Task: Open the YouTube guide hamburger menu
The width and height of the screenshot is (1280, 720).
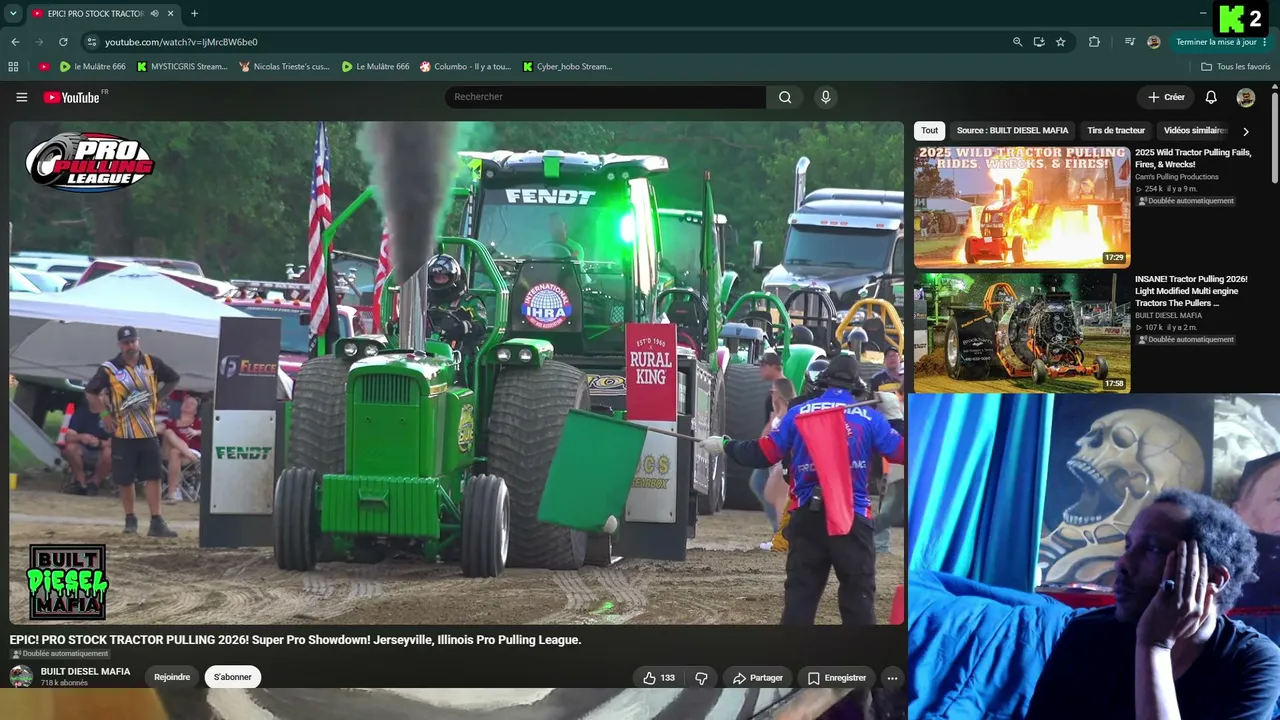Action: click(21, 97)
